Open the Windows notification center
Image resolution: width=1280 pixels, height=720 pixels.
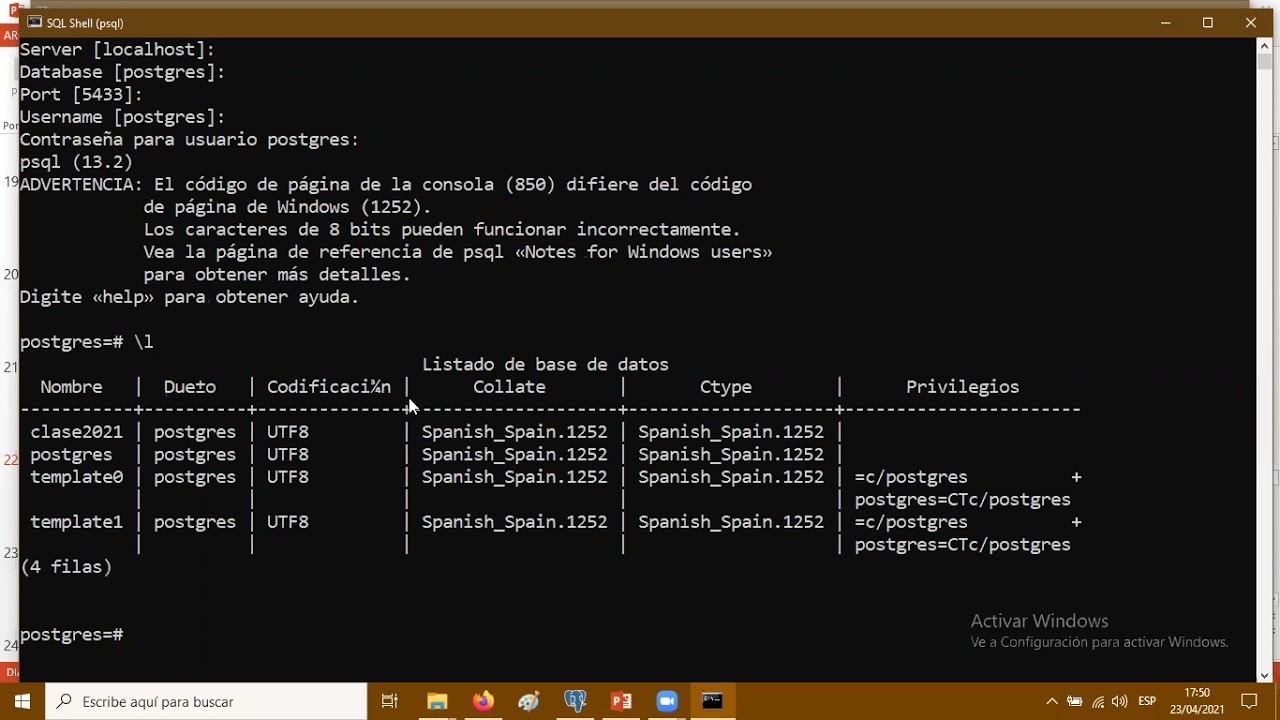tap(1249, 702)
